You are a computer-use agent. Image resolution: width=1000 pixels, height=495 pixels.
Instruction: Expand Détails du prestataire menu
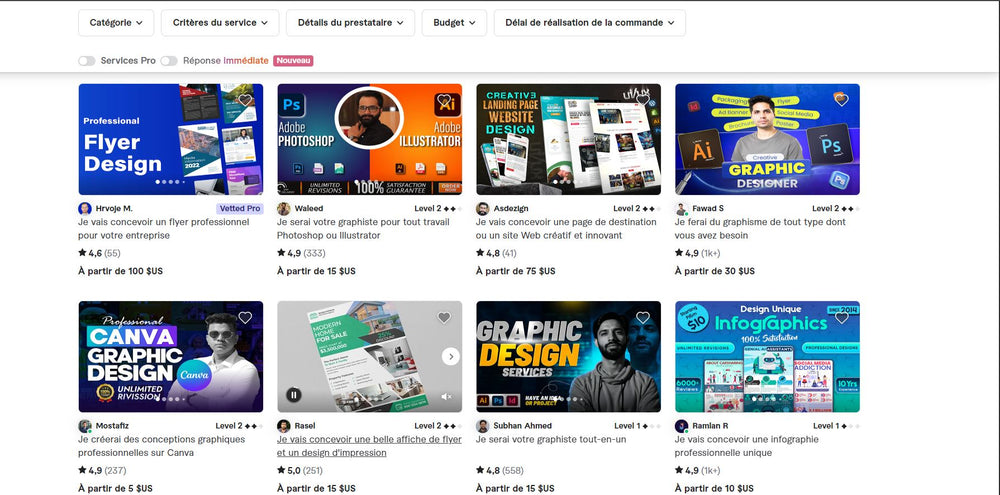(x=350, y=22)
